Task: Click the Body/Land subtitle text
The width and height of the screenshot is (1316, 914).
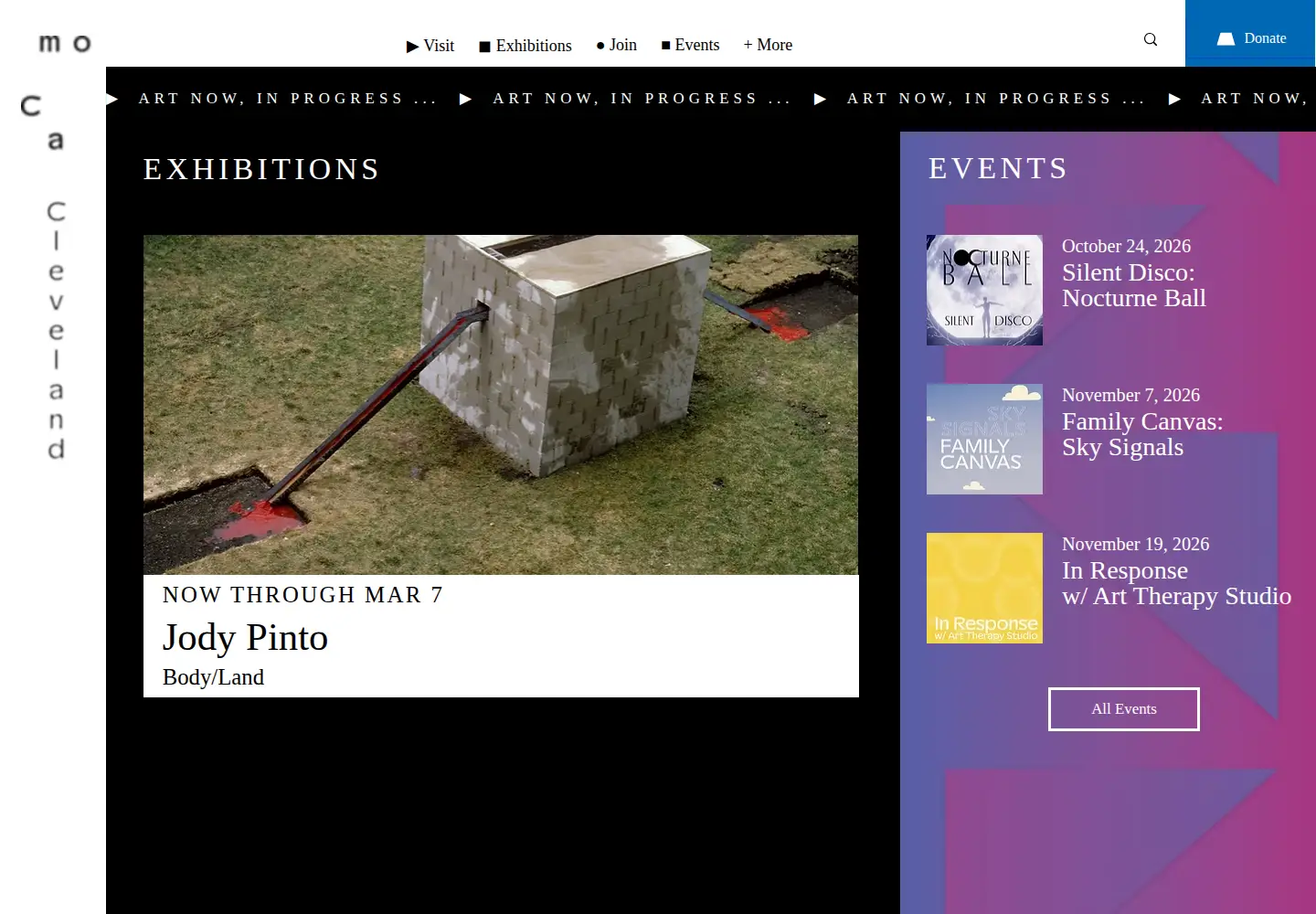Action: pos(213,677)
